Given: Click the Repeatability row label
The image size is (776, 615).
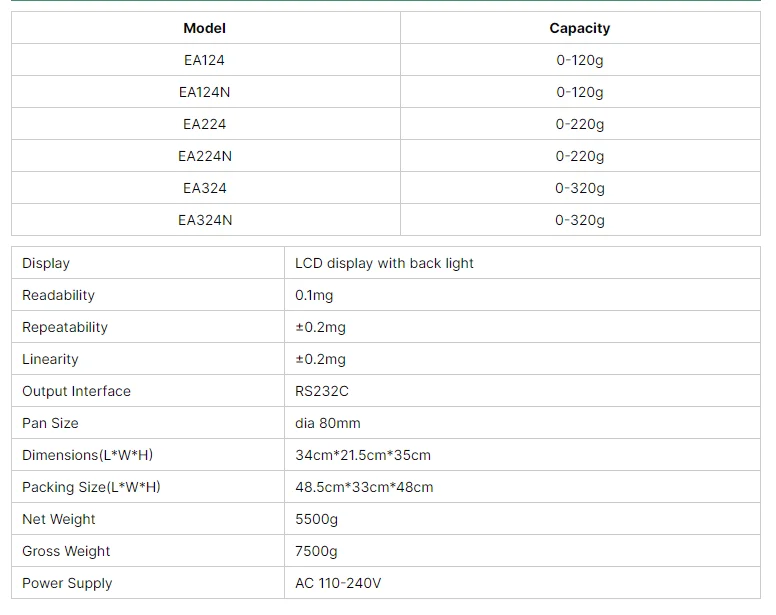Looking at the screenshot, I should [65, 327].
